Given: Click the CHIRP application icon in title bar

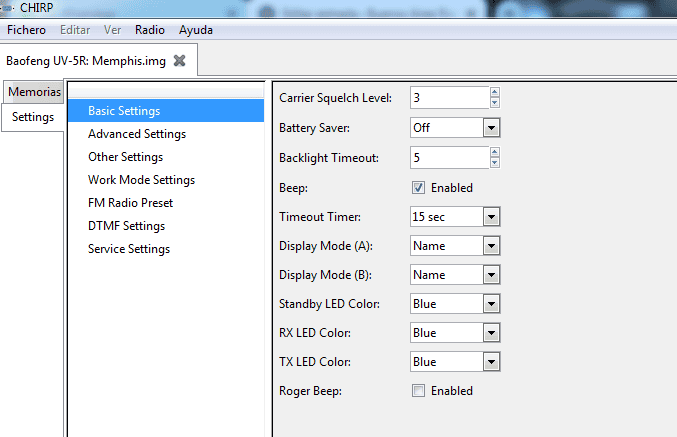Looking at the screenshot, I should point(8,8).
